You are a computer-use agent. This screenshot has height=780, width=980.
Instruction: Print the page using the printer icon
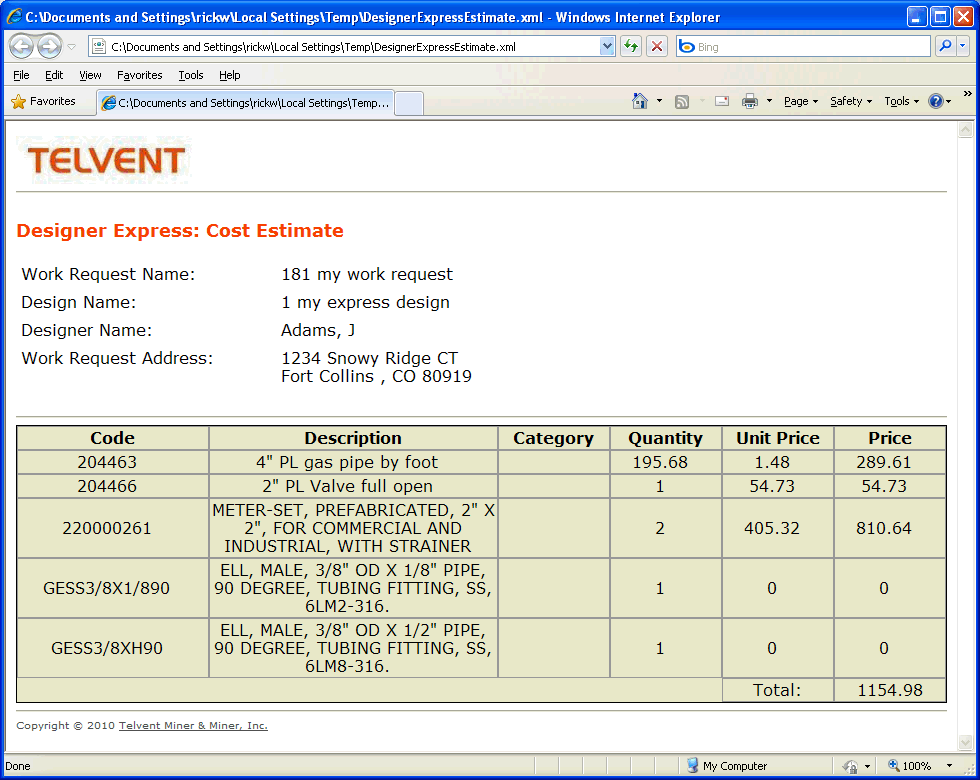point(749,101)
